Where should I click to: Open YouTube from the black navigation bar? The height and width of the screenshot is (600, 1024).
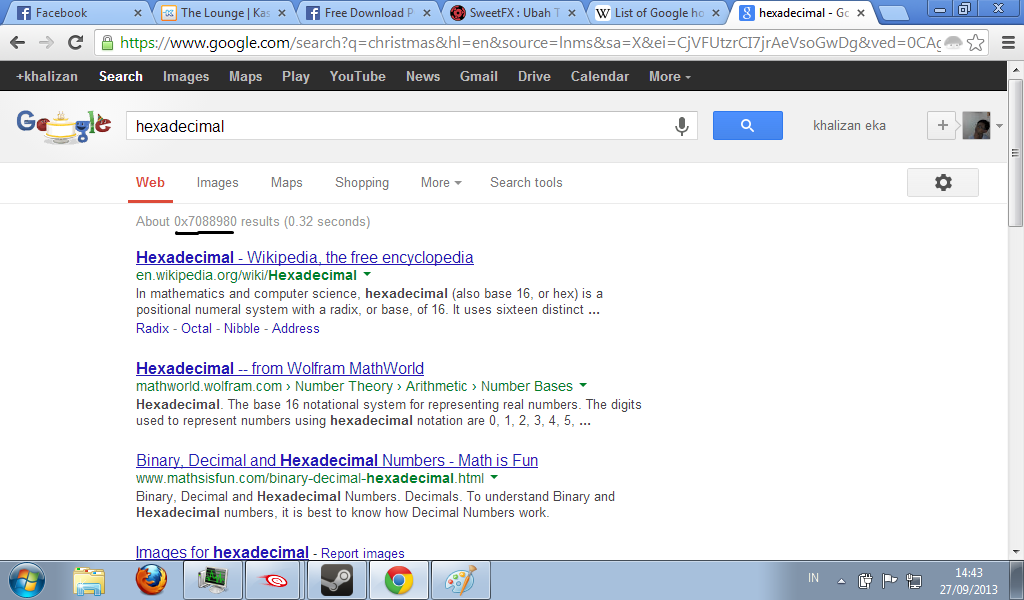pyautogui.click(x=357, y=76)
